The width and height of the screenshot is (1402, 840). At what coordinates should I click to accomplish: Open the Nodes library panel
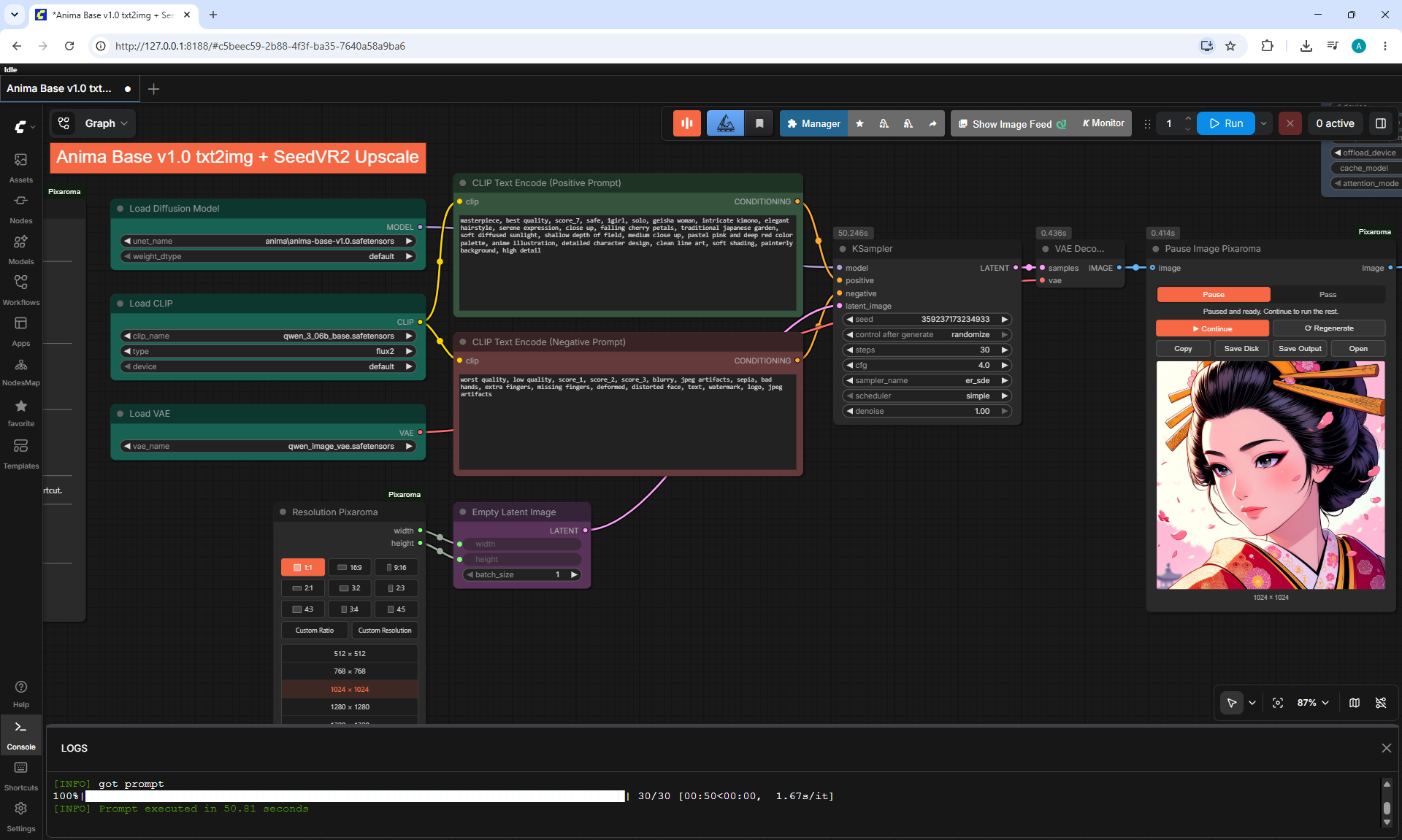[x=20, y=208]
